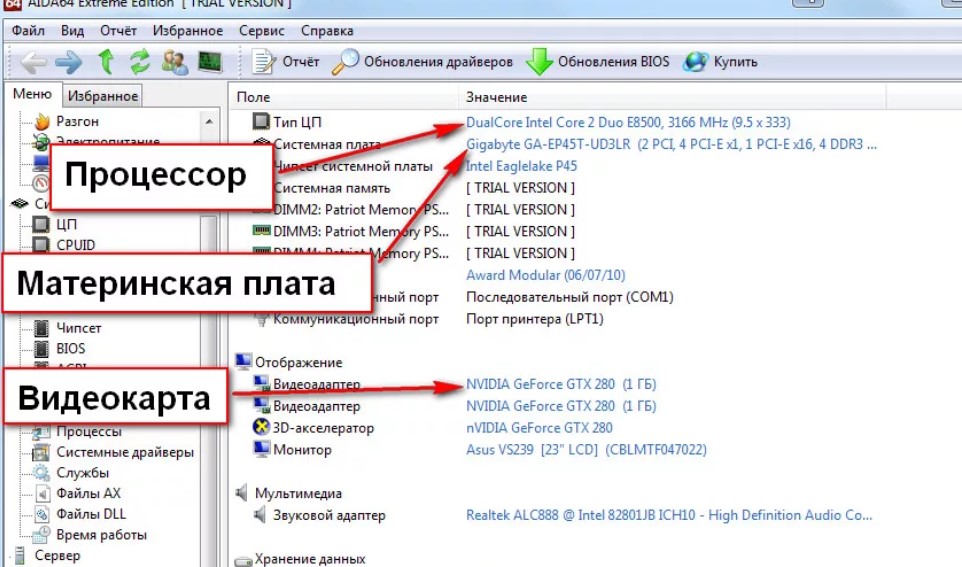Select Чипсет in the tree
Image resolution: width=962 pixels, height=567 pixels.
[79, 328]
